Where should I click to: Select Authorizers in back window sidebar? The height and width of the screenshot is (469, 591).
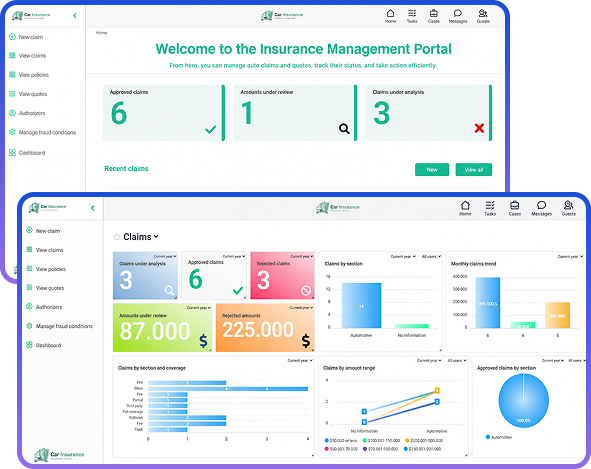tap(27, 113)
